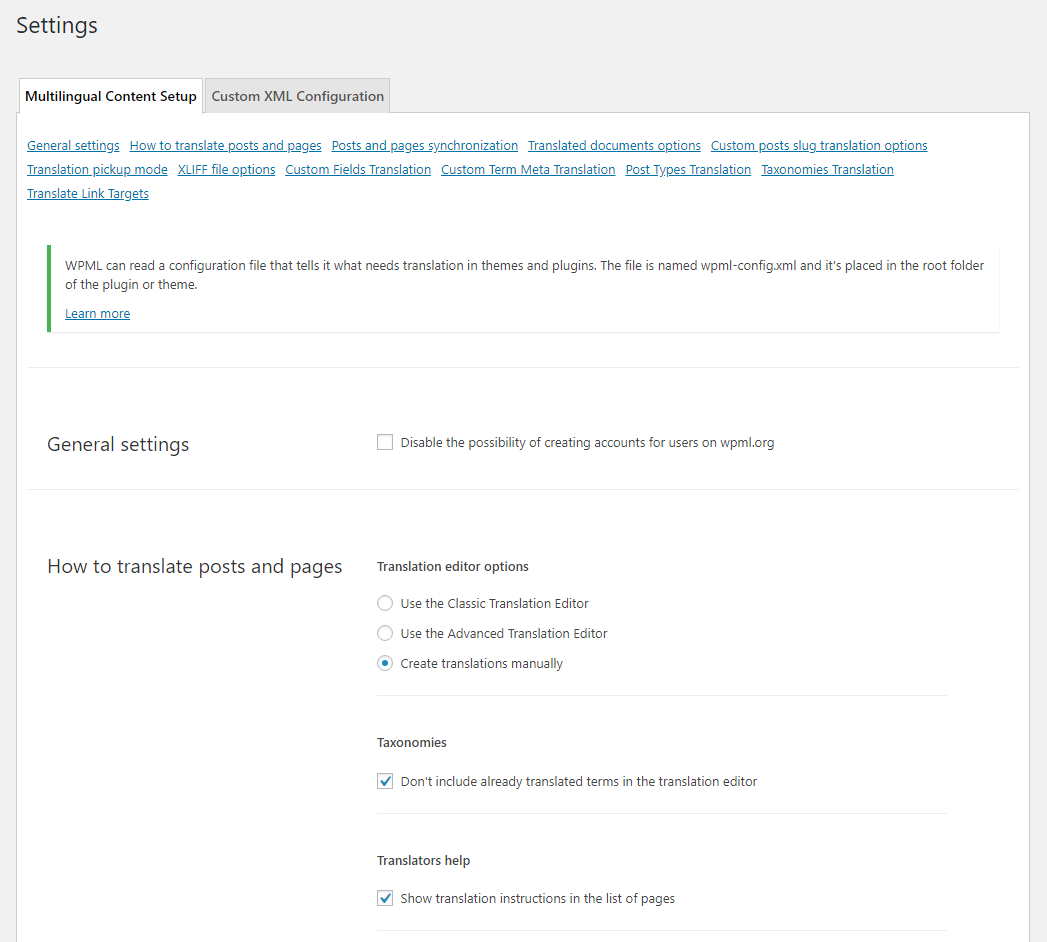Enable disabling account creation on wpml.org
This screenshot has height=942, width=1047.
[385, 442]
